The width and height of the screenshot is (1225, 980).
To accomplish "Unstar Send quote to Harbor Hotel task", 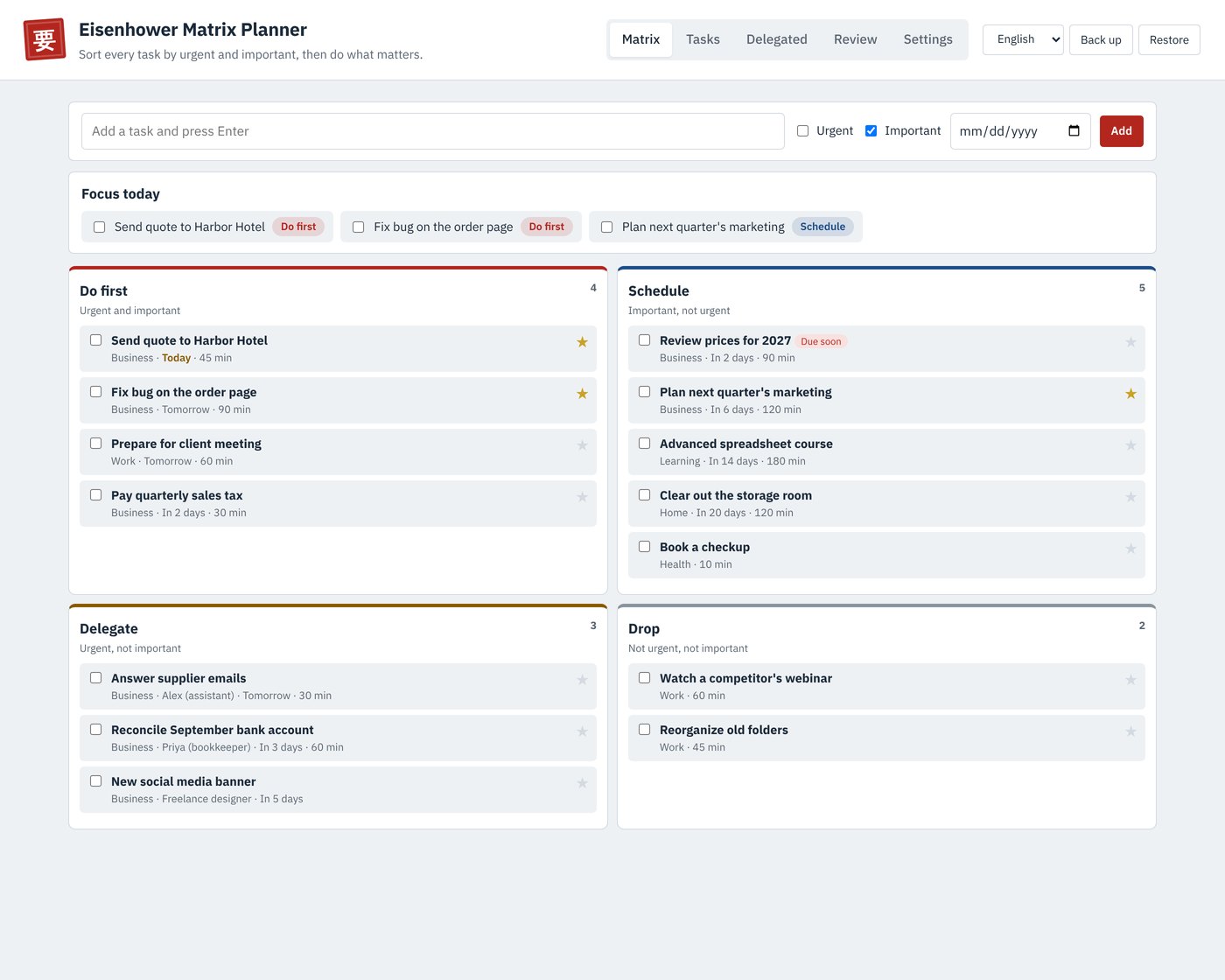I will click(582, 342).
